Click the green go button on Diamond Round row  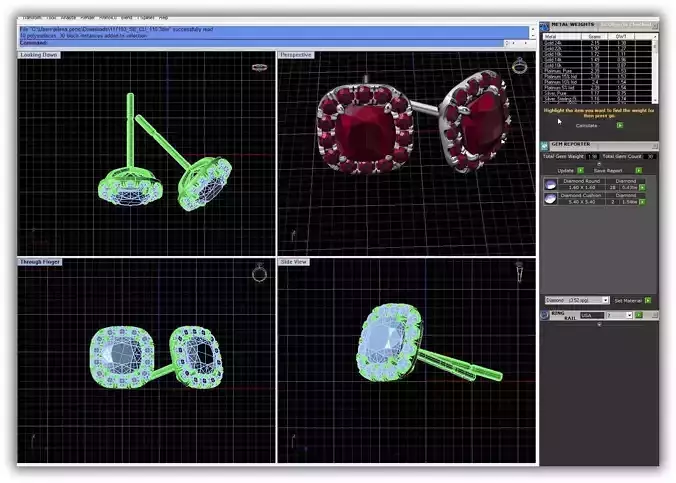(x=642, y=188)
